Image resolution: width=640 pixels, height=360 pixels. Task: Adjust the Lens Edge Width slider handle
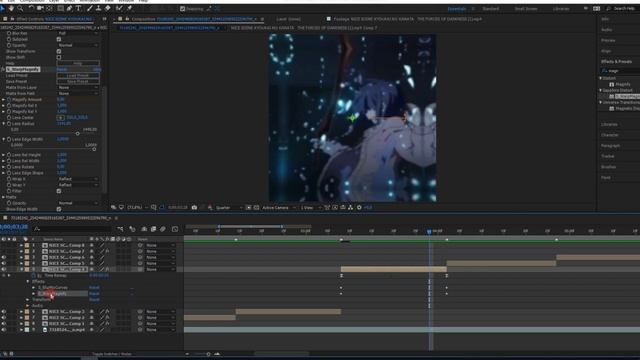94,149
